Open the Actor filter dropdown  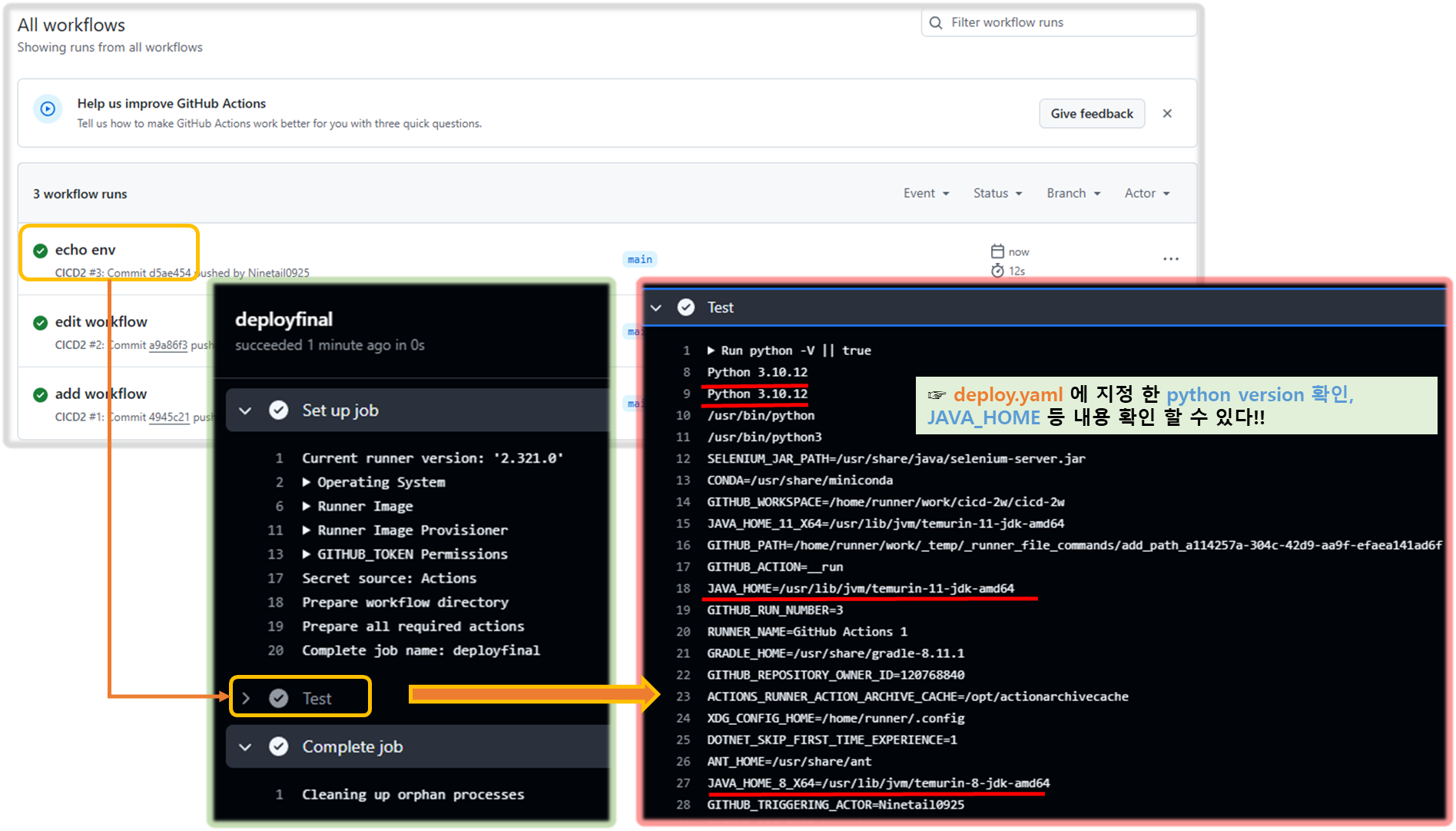[1147, 193]
